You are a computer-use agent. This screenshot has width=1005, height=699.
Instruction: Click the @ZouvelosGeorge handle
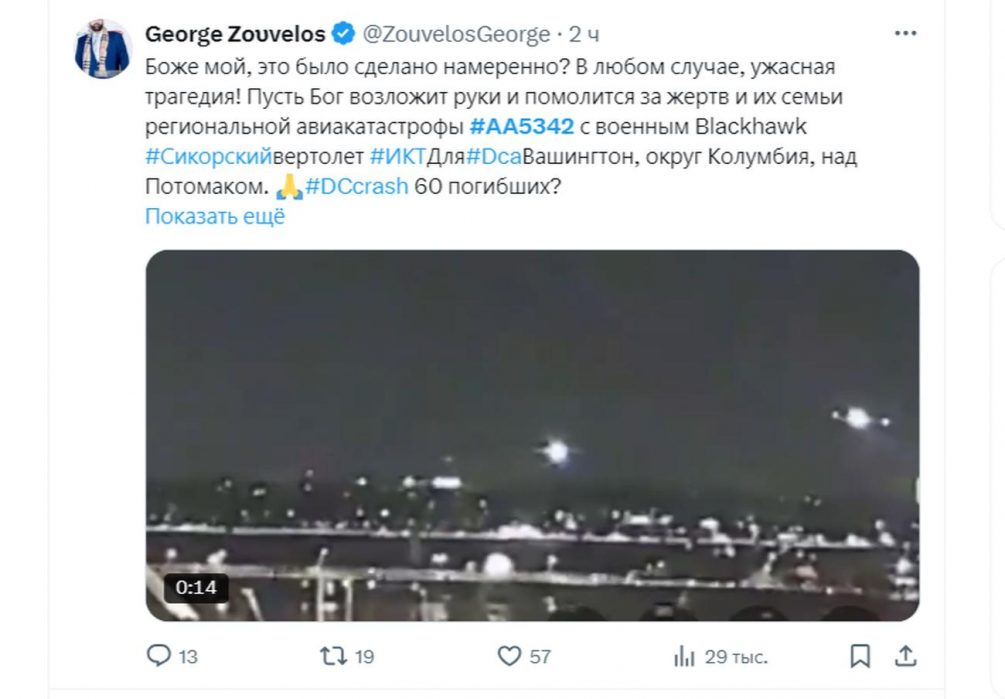click(x=455, y=34)
